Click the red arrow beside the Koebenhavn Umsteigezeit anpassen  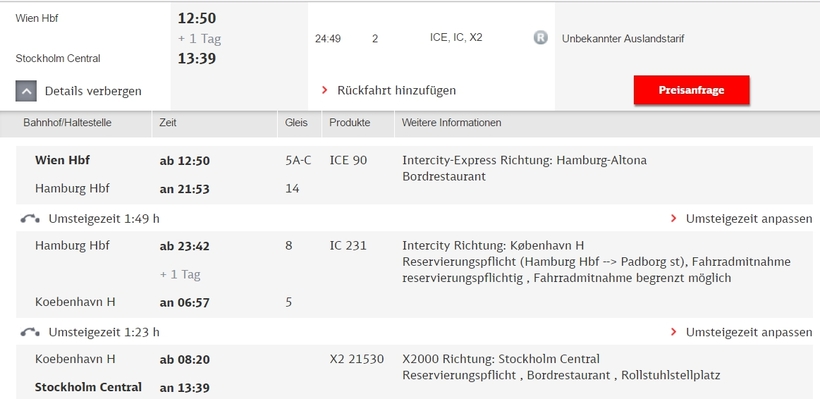point(674,332)
